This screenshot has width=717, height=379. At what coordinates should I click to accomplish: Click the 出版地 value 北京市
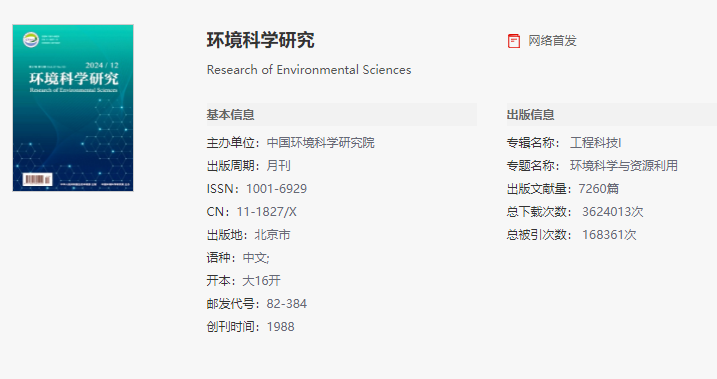273,235
